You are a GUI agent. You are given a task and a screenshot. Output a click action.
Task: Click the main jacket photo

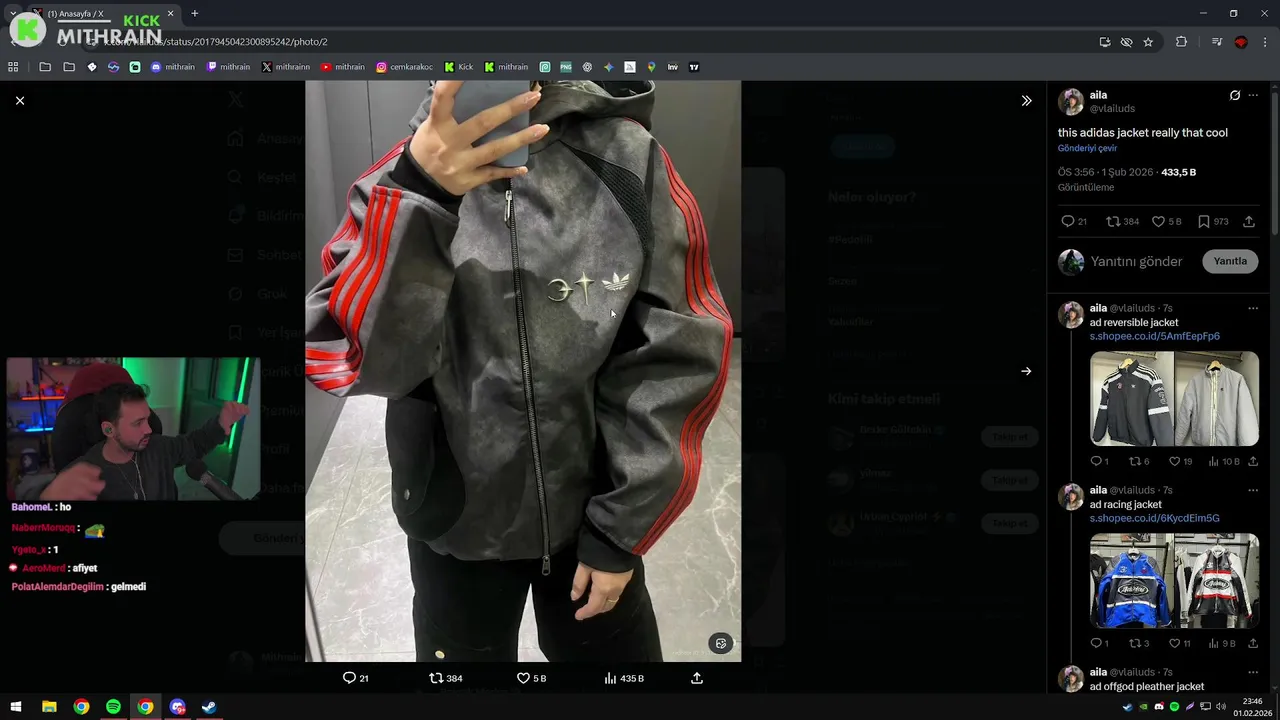523,371
